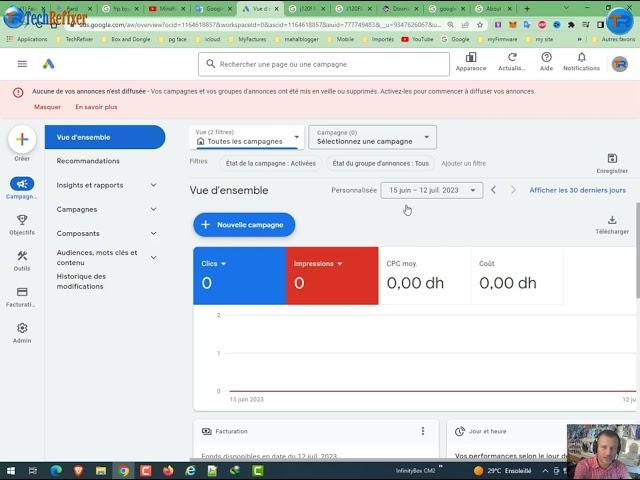The image size is (640, 480).
Task: Open Facturation card icon in sidebar
Action: [22, 292]
